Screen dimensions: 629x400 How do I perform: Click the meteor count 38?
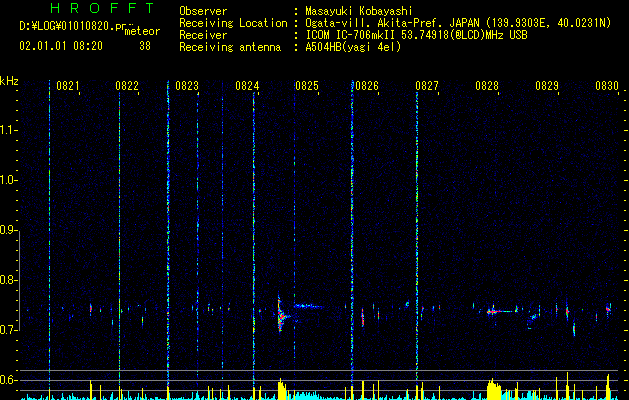point(145,46)
